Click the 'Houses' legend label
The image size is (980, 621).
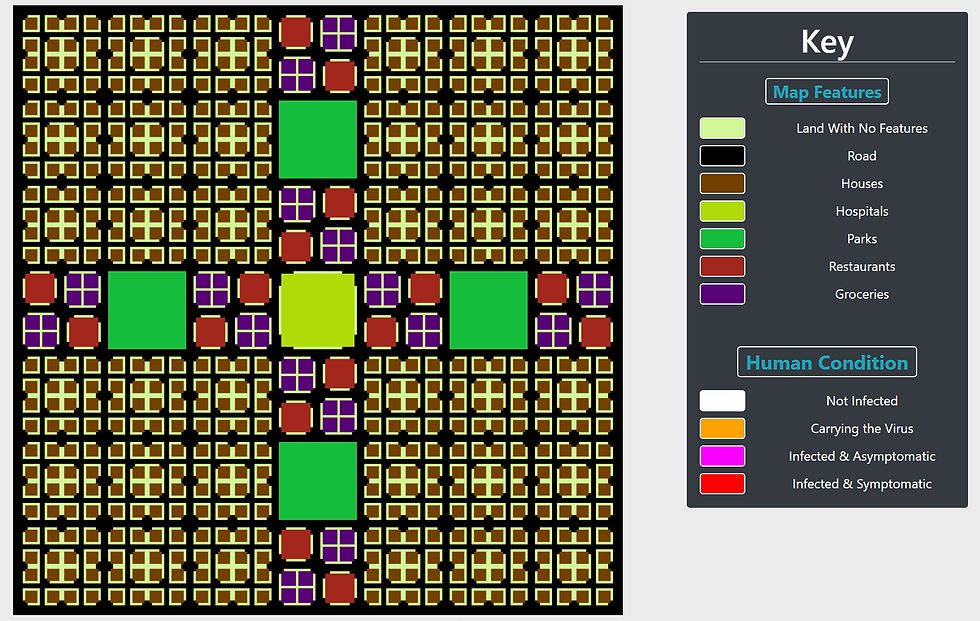(862, 184)
